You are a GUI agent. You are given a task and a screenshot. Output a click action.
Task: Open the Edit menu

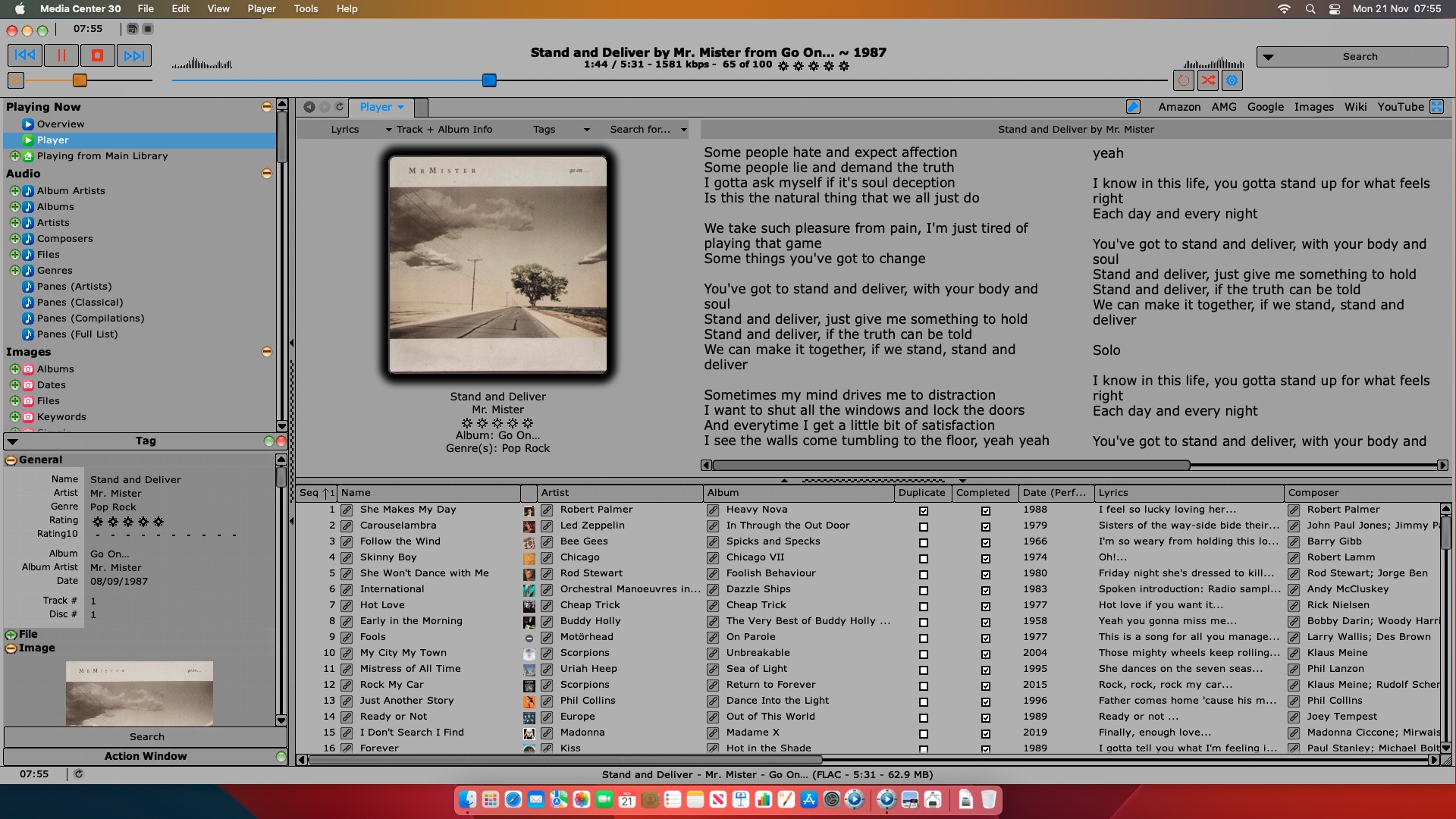[x=180, y=9]
